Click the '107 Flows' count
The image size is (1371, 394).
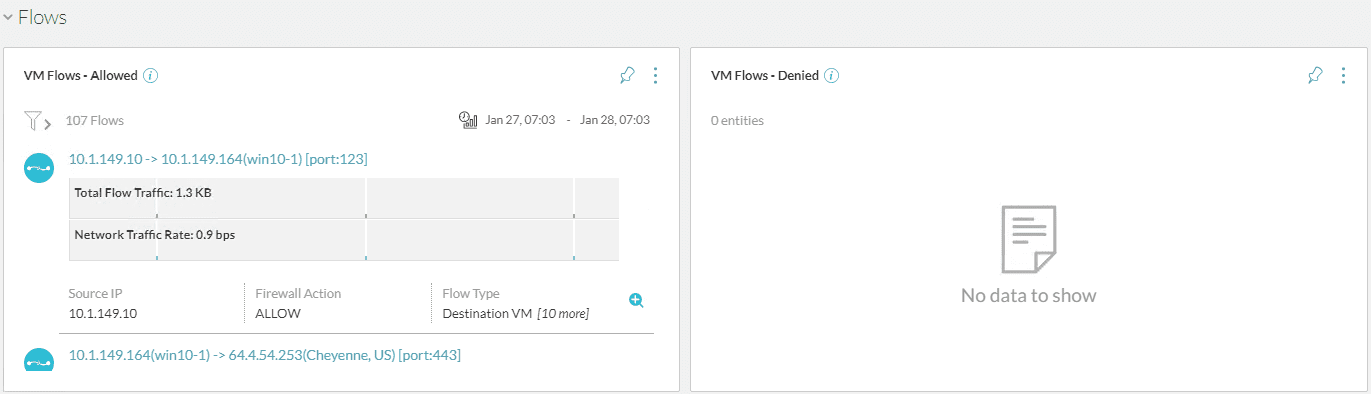pos(94,120)
